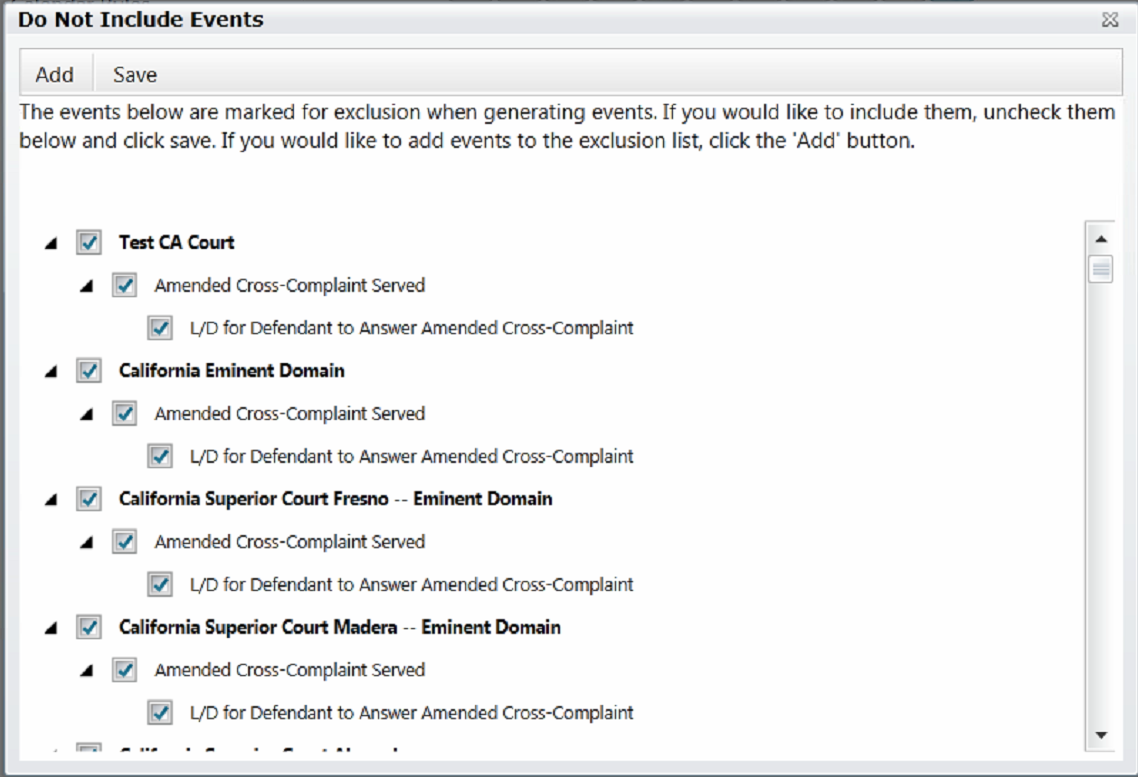1138x777 pixels.
Task: Click the vertical scrollbar thumb
Action: tap(1101, 270)
